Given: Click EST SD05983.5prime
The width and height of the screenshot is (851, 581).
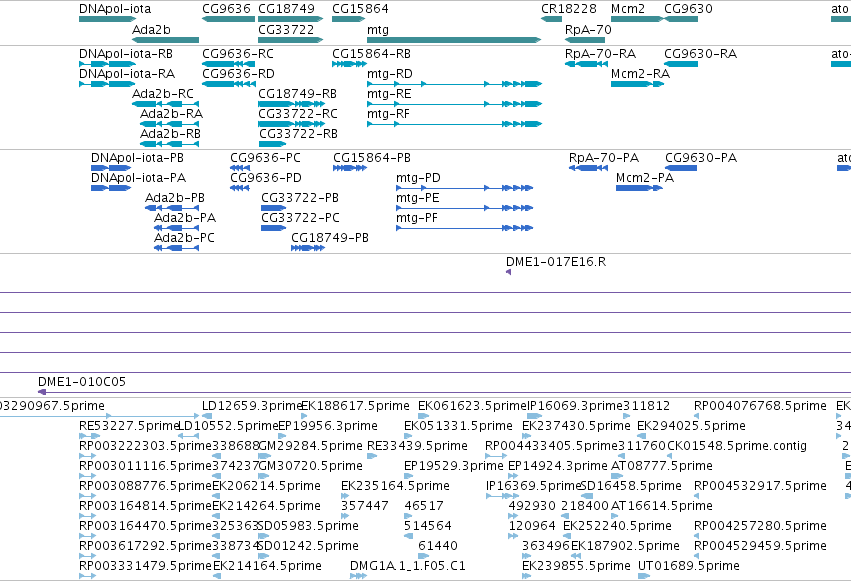Looking at the screenshot, I should click(x=264, y=536).
